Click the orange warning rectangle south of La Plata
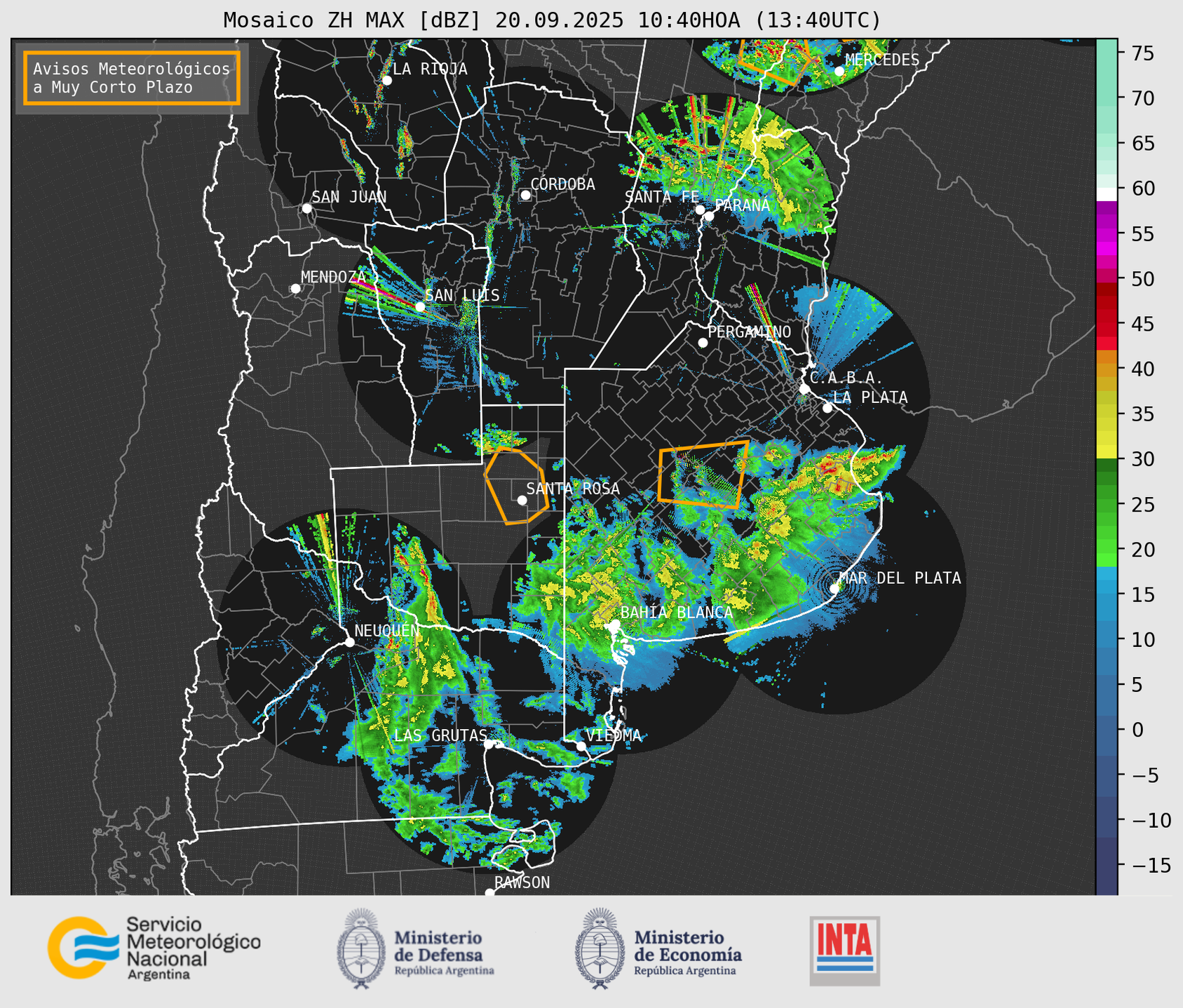Viewport: 1183px width, 1008px height. point(703,475)
